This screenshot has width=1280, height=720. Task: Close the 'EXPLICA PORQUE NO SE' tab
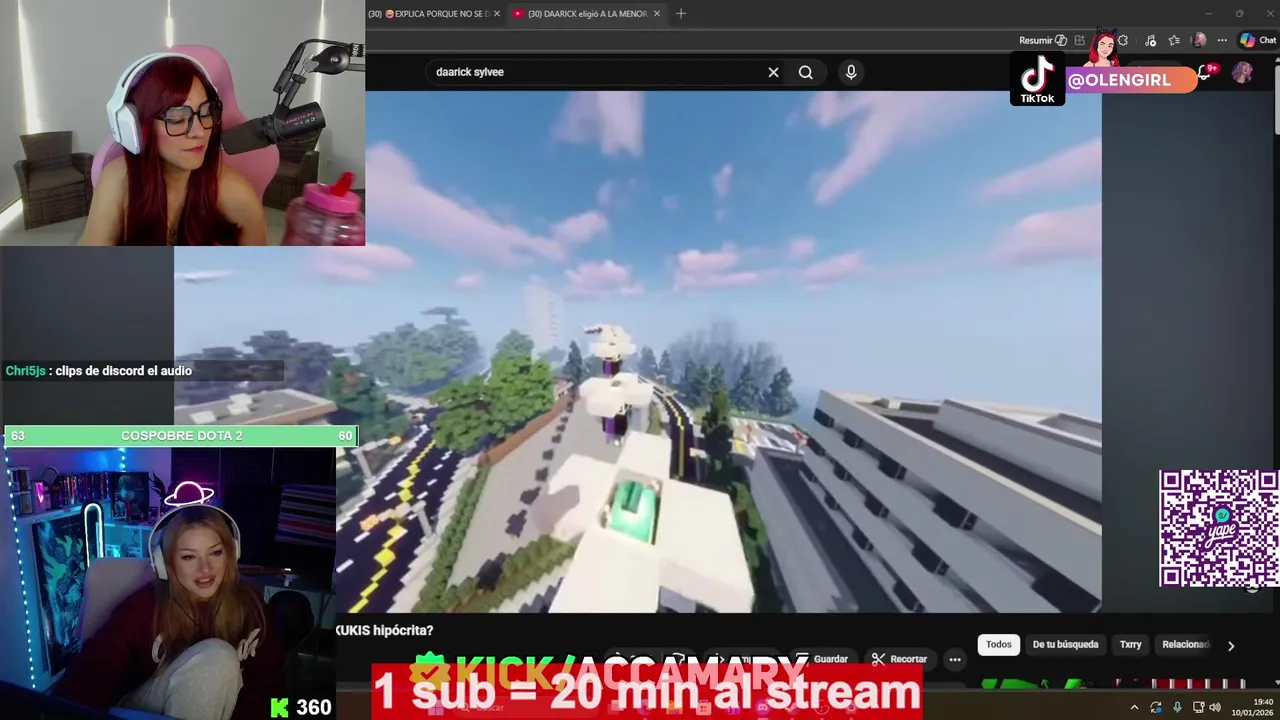pos(497,14)
